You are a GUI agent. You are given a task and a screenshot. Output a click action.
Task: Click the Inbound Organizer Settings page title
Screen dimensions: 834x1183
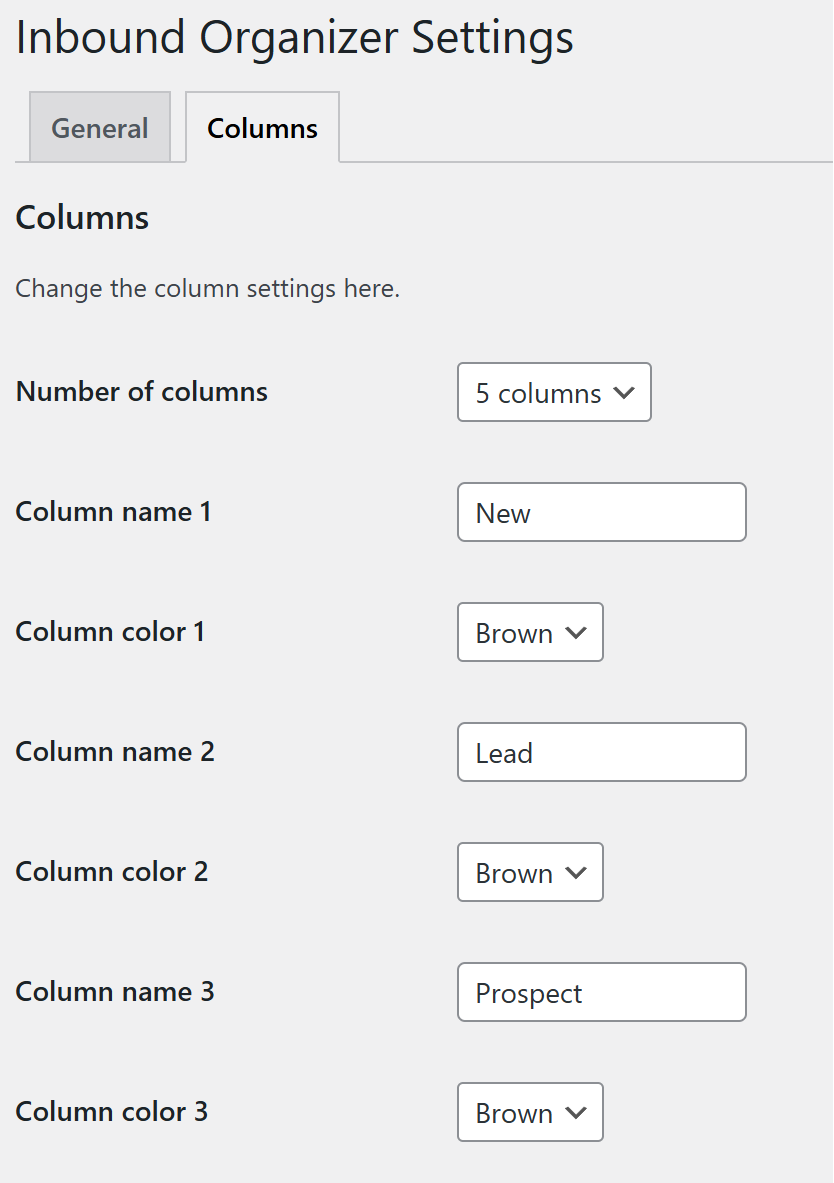tap(295, 38)
